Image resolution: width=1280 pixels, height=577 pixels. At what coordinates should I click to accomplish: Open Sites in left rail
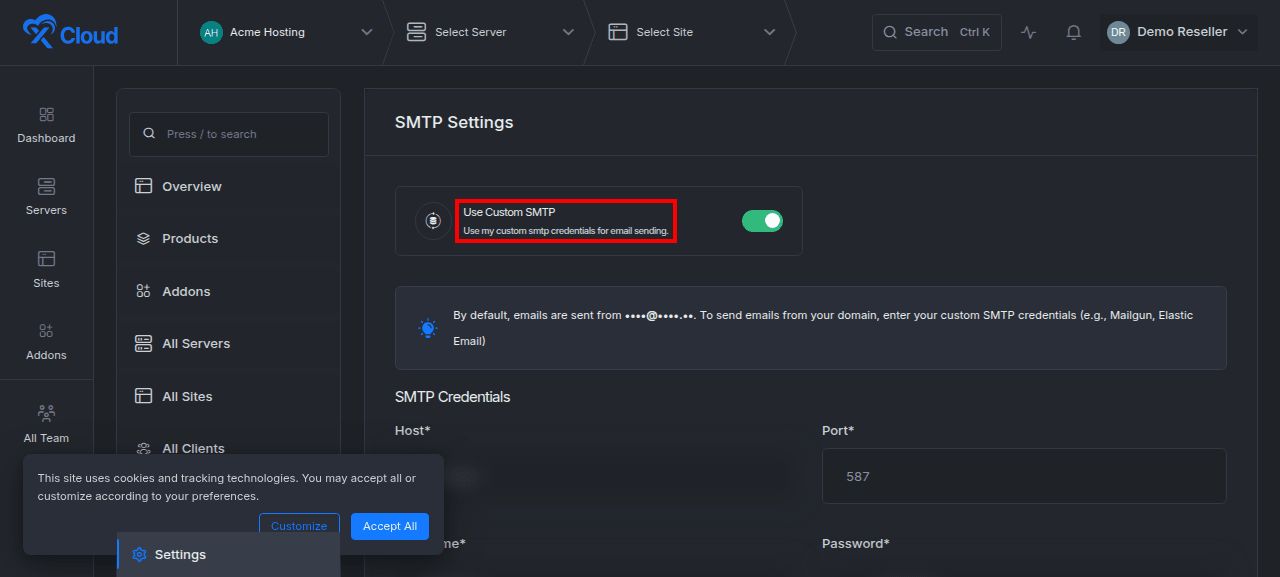[x=46, y=270]
